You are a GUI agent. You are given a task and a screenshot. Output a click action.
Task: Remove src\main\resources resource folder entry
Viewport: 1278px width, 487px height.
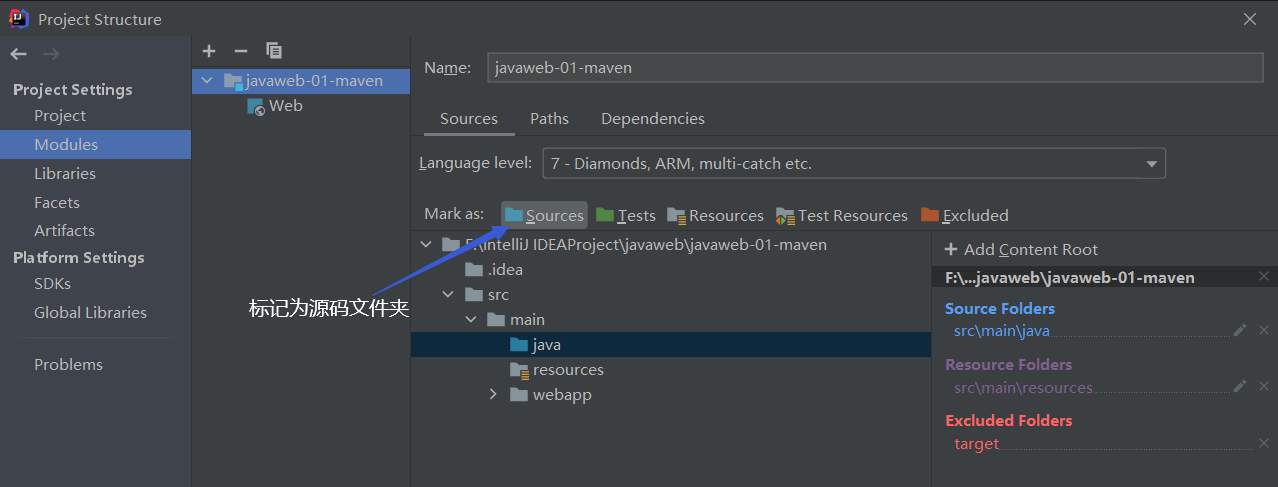1264,387
